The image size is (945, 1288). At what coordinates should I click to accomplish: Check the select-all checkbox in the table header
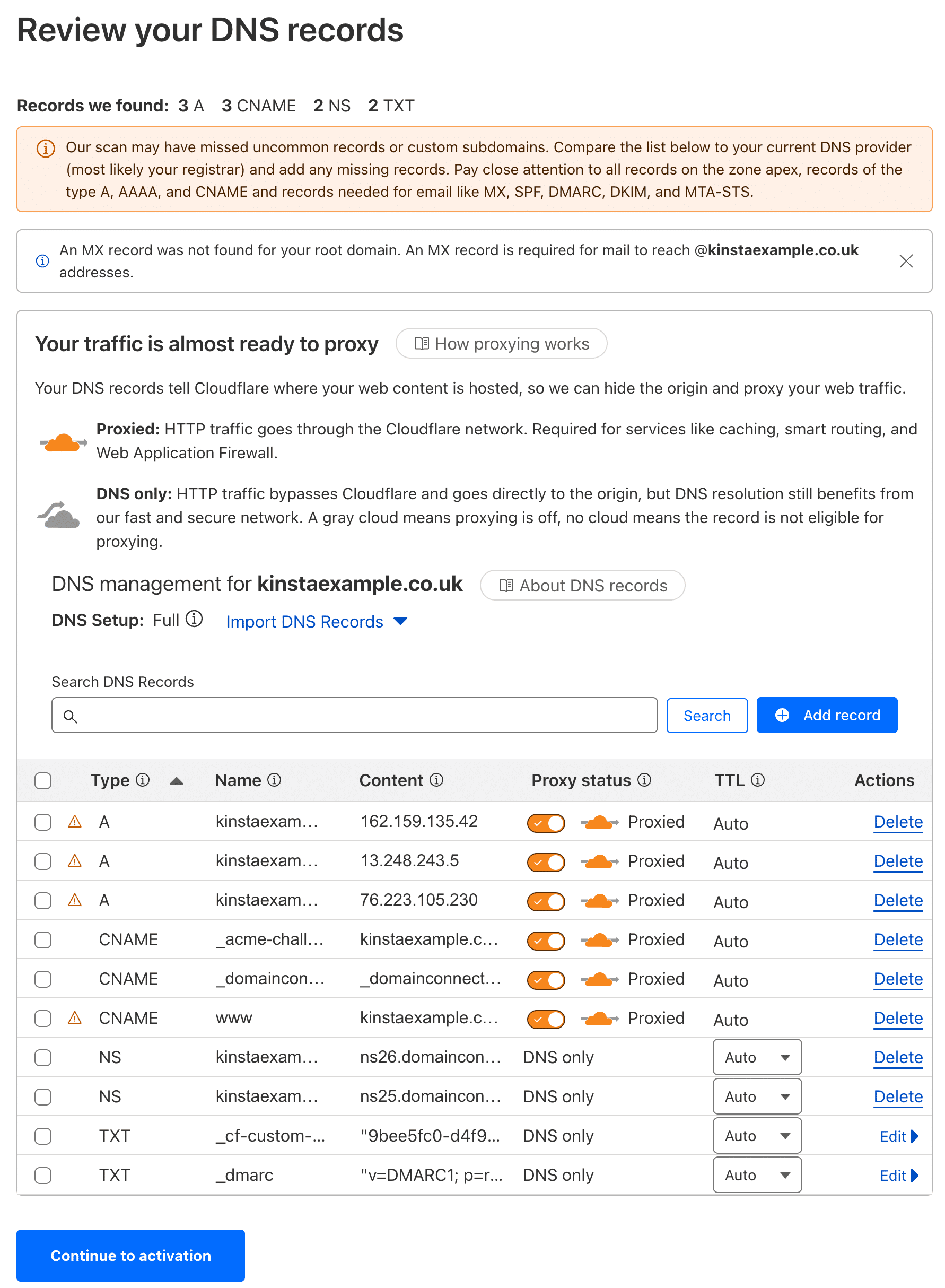(x=43, y=780)
